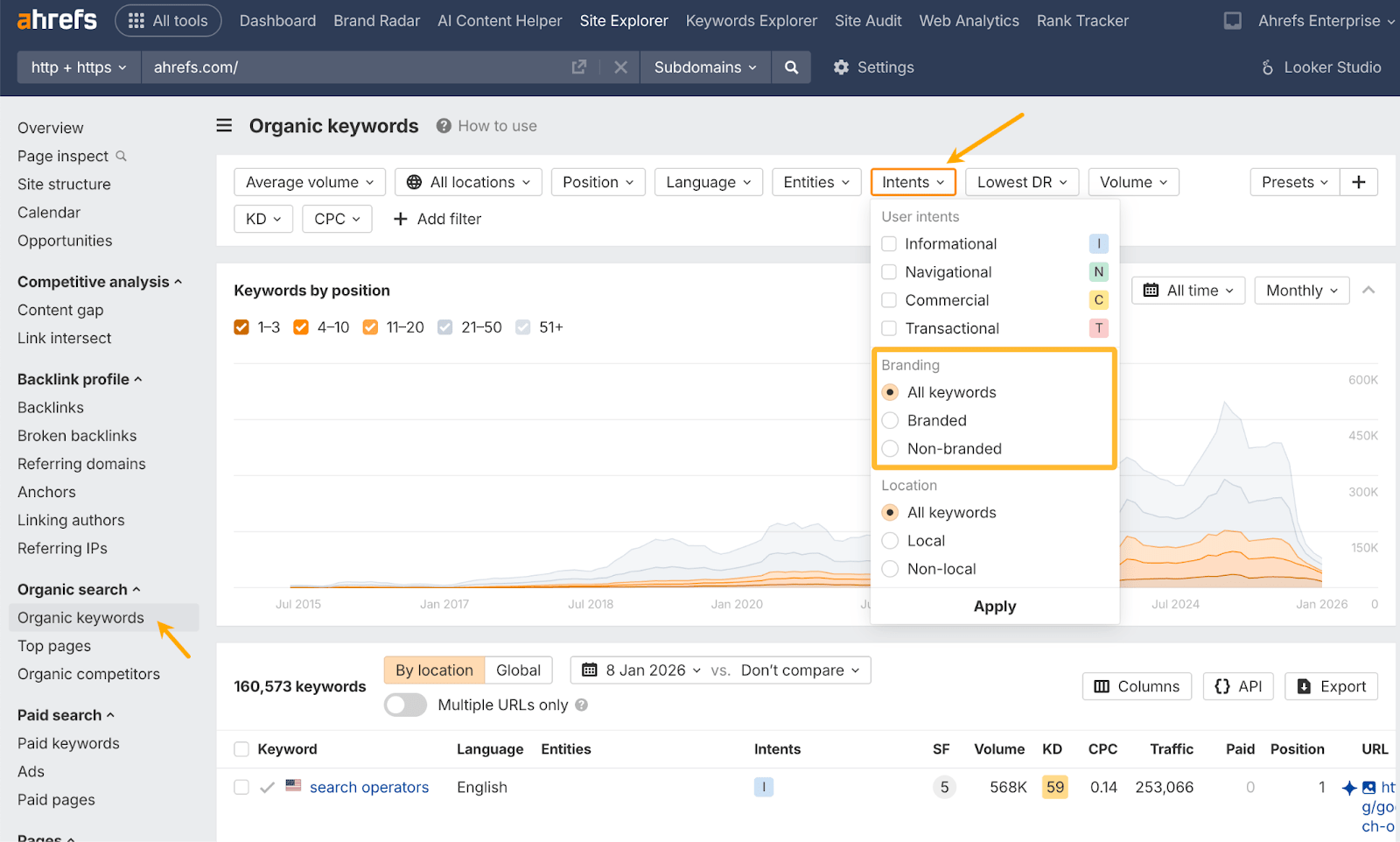Click the ahrefs logo
Image resolution: width=1400 pixels, height=842 pixels.
[x=55, y=19]
